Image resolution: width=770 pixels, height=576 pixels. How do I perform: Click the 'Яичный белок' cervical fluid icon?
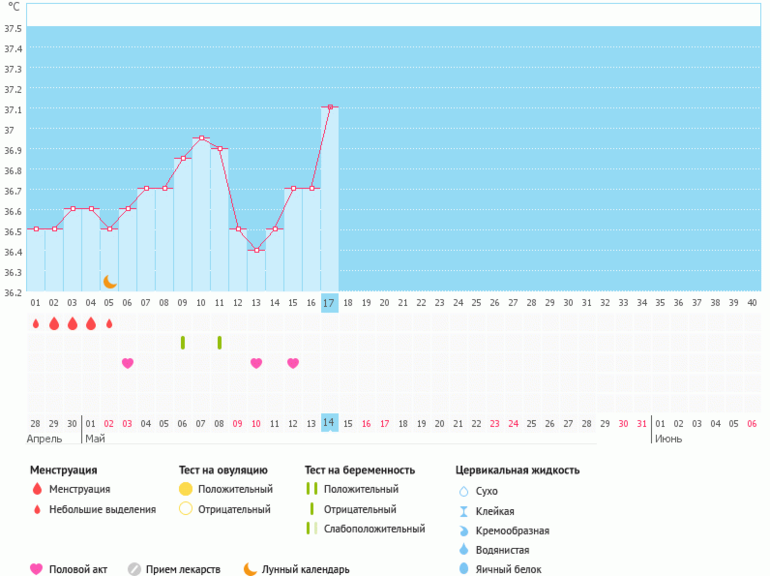tap(463, 569)
